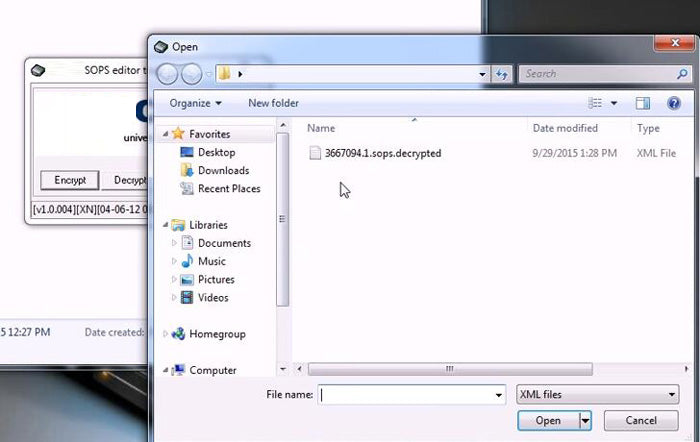Open the address bar history dropdown arrow

pyautogui.click(x=482, y=74)
